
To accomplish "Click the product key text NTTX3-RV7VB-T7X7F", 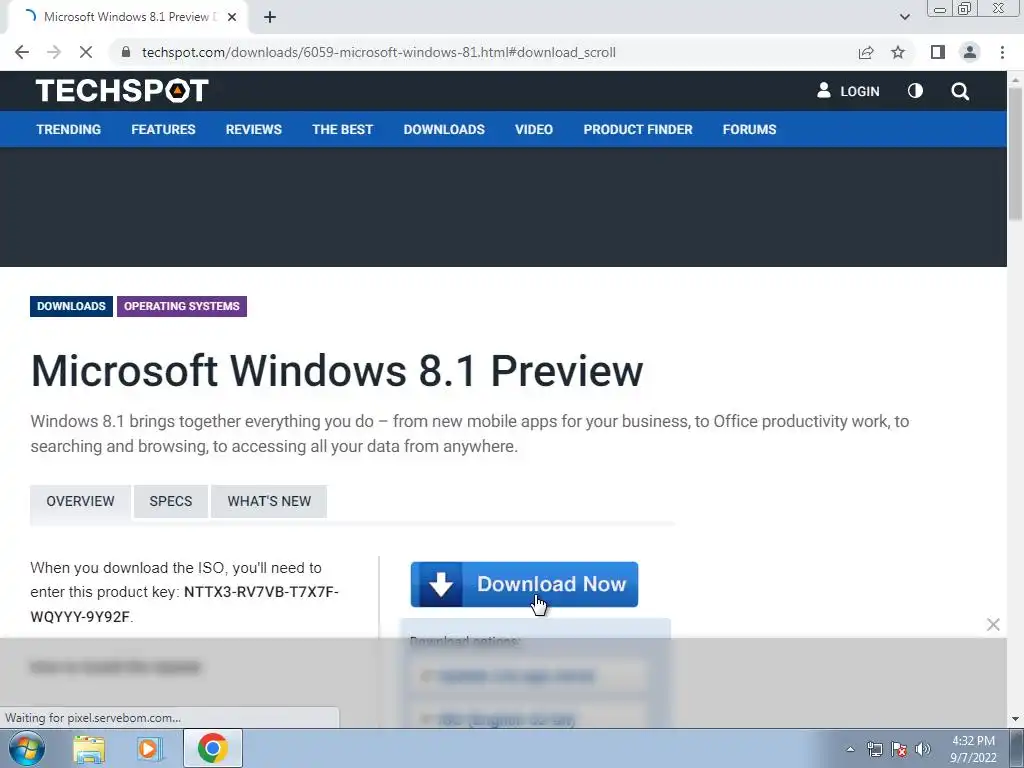I will [x=261, y=592].
